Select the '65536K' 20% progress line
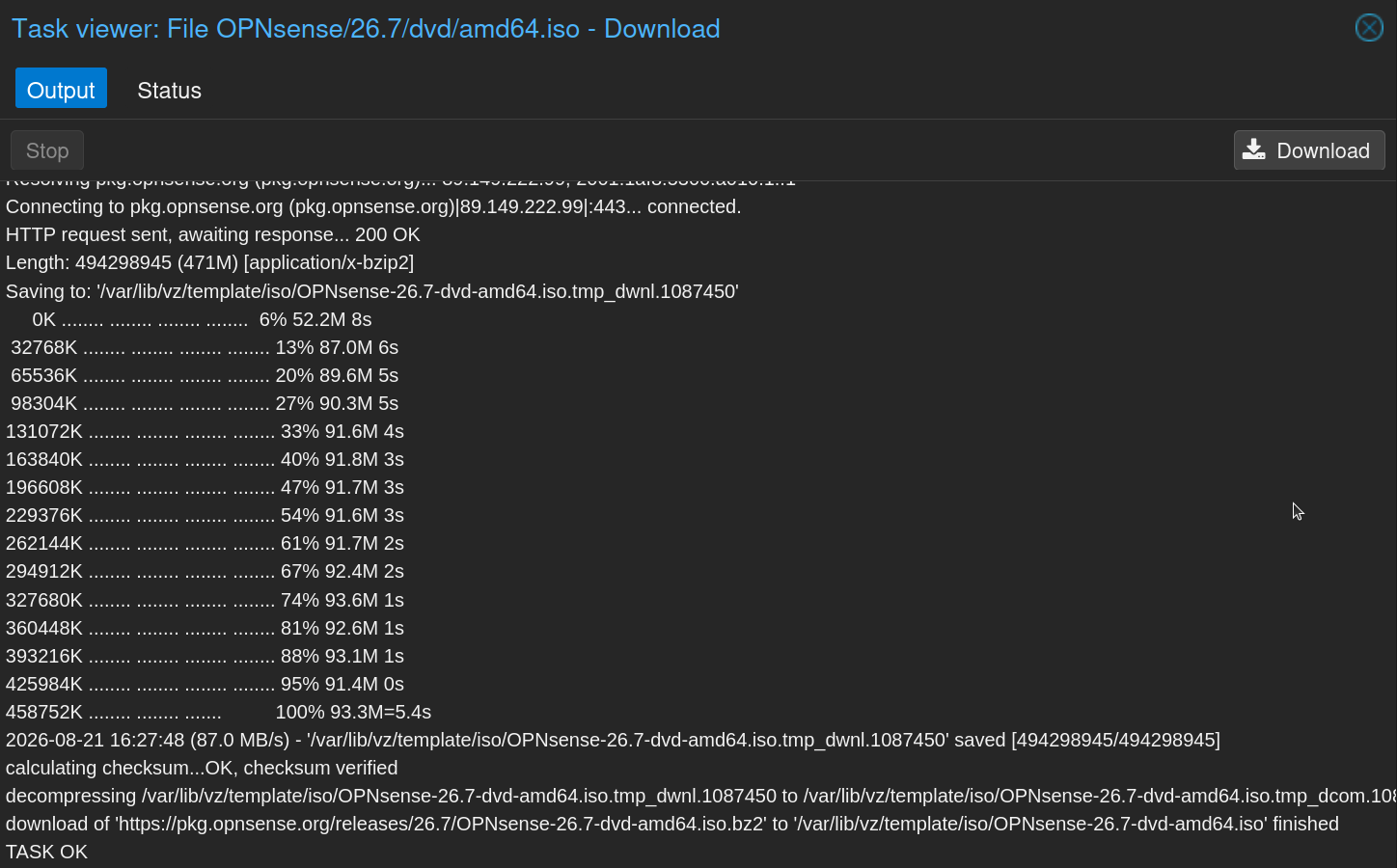1397x868 pixels. coord(205,375)
